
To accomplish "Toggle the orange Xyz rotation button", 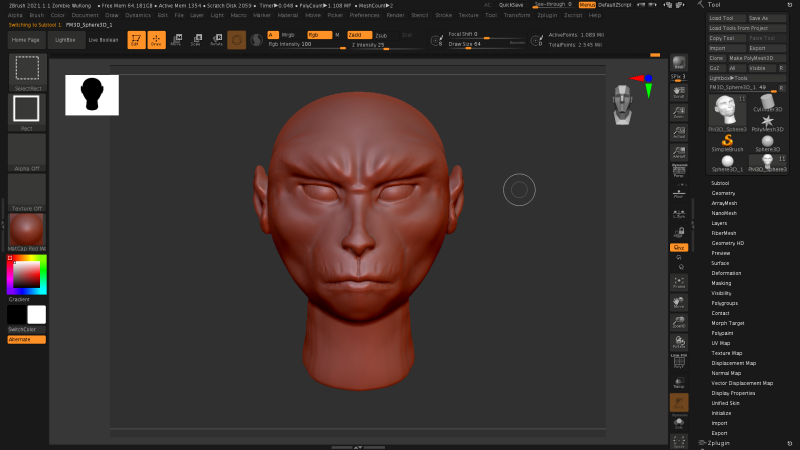I will coord(679,247).
